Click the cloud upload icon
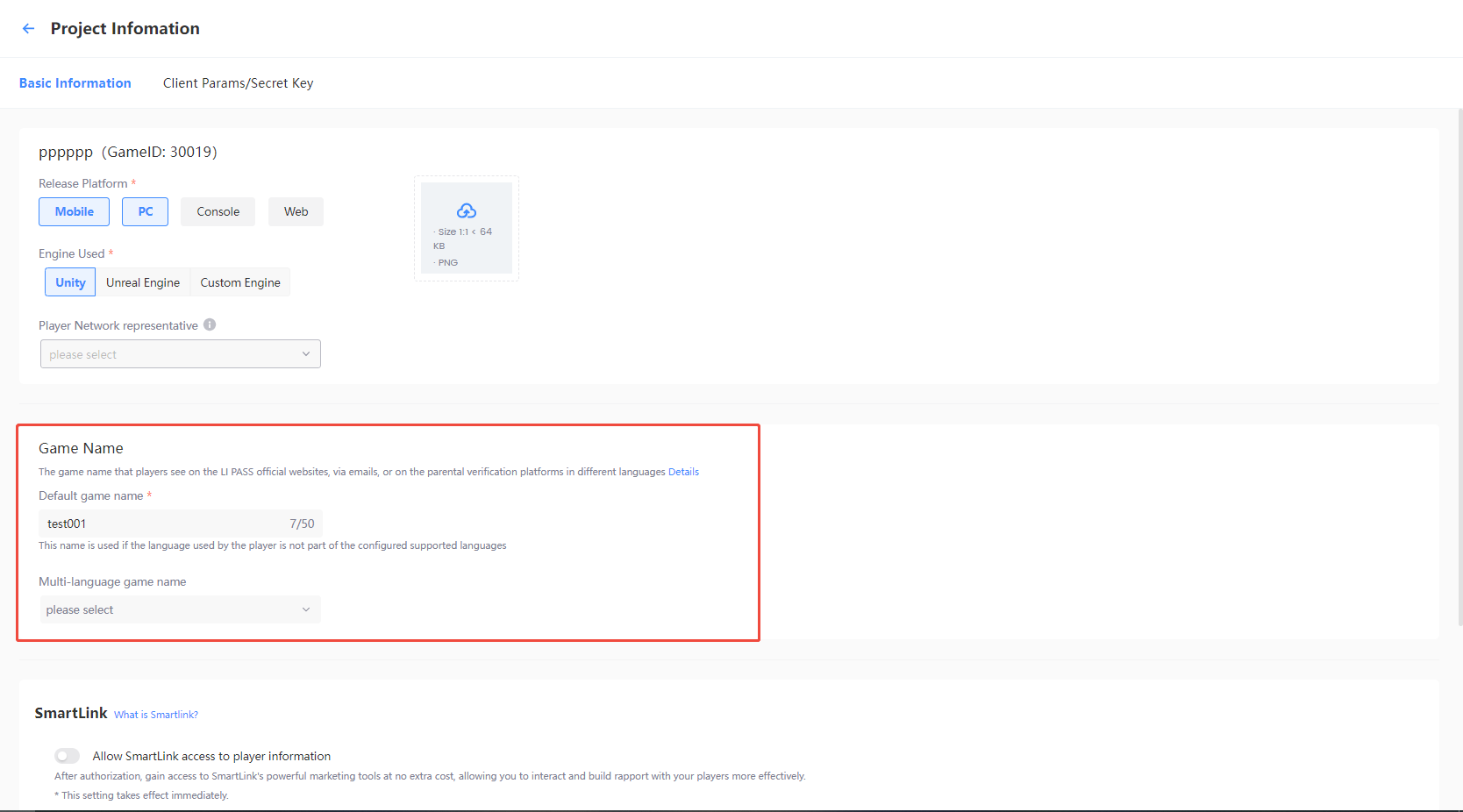 467,211
